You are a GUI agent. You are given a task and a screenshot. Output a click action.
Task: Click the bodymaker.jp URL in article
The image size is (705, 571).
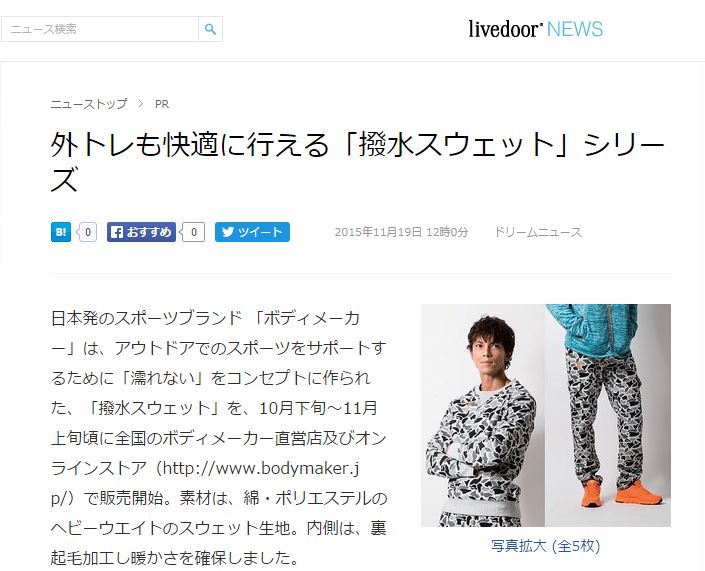pos(205,483)
